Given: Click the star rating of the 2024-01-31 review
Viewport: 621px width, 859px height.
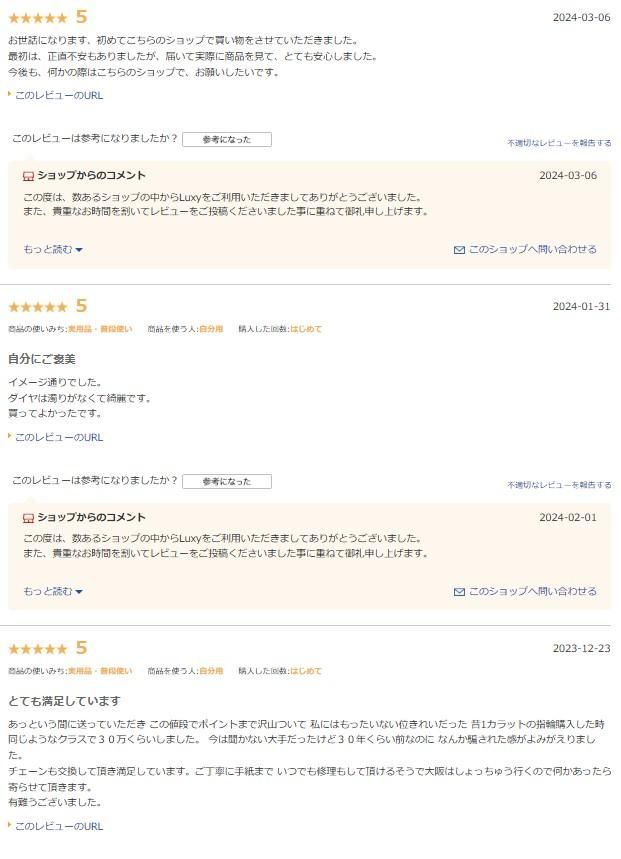Looking at the screenshot, I should pos(38,307).
